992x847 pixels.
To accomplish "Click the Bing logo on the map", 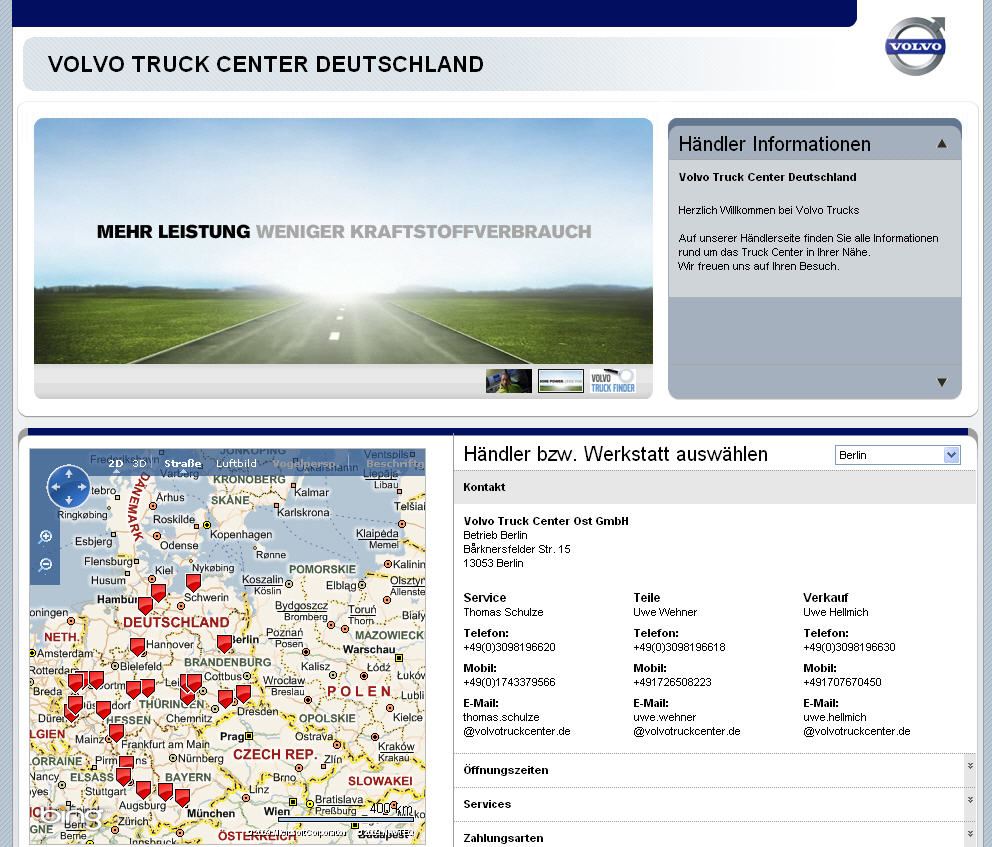I will pos(71,817).
